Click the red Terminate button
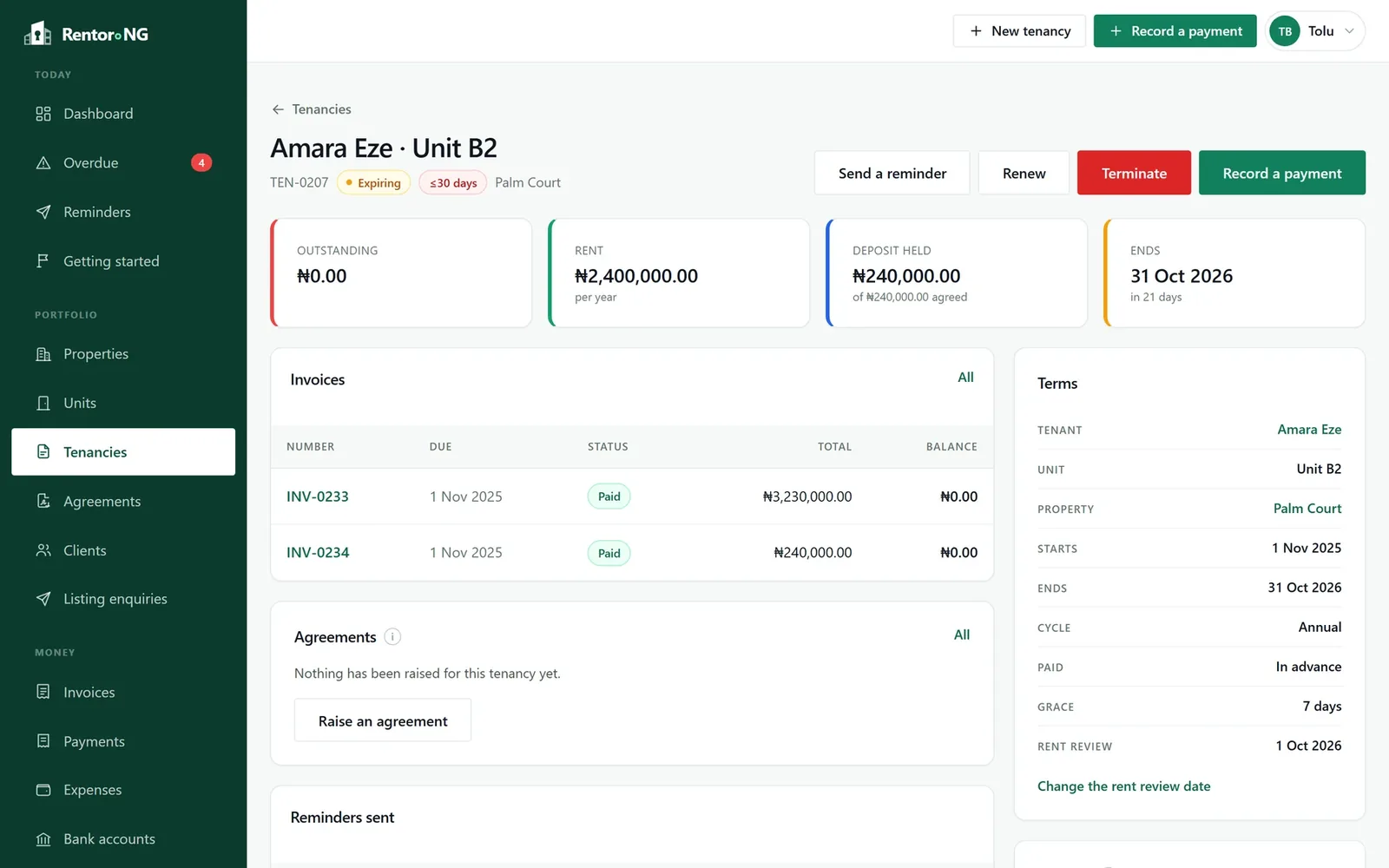Screen dimensions: 1389x868 point(1134,173)
